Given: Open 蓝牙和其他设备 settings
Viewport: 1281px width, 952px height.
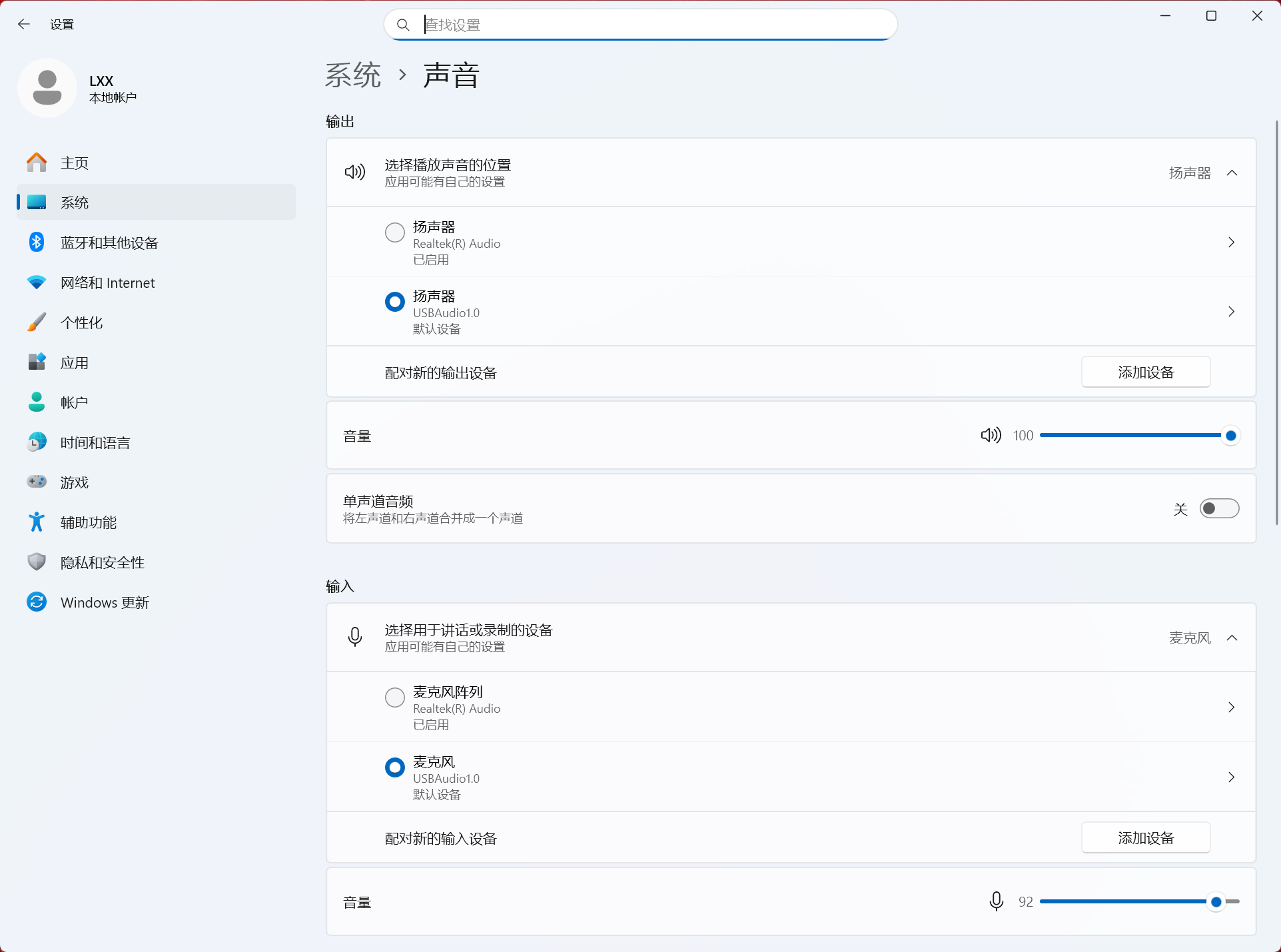Looking at the screenshot, I should 156,242.
